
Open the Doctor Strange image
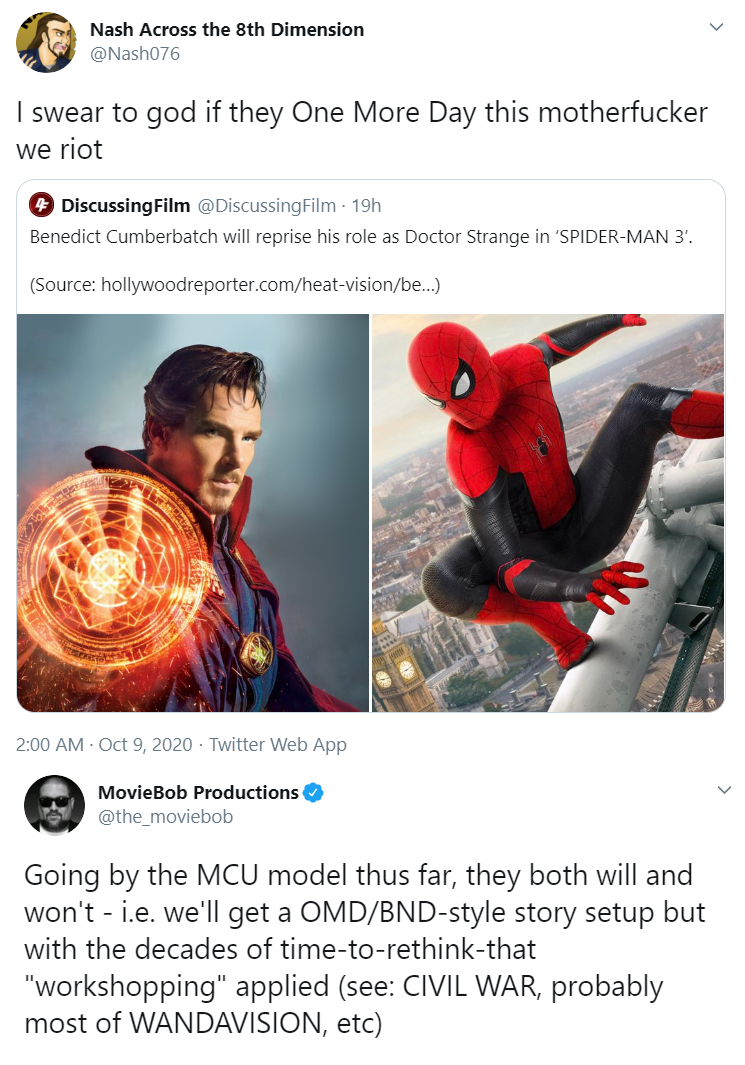point(193,513)
